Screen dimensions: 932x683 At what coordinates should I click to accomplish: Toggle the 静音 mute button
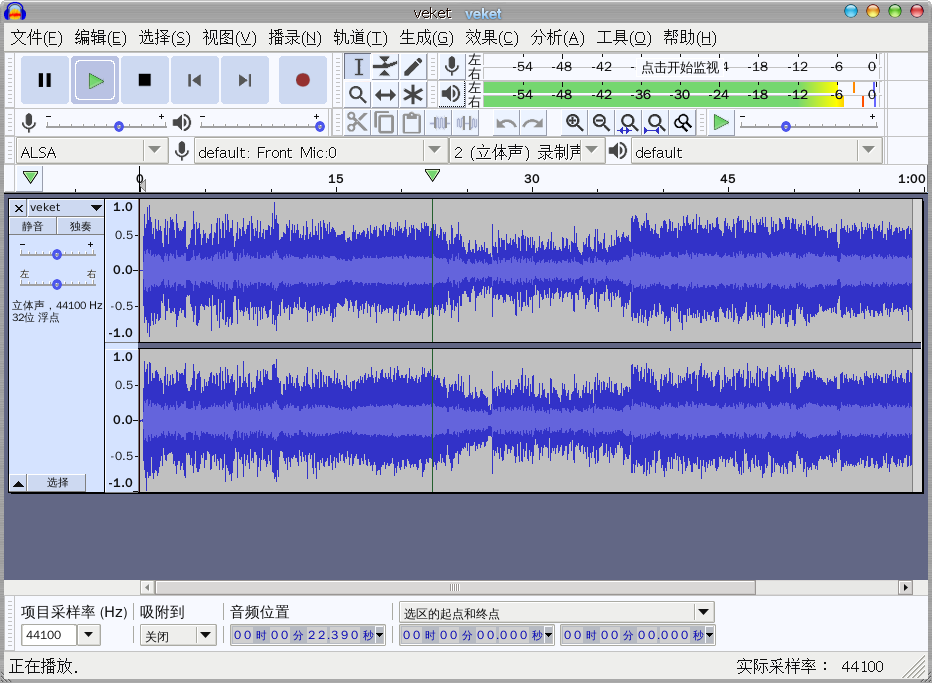(x=33, y=226)
